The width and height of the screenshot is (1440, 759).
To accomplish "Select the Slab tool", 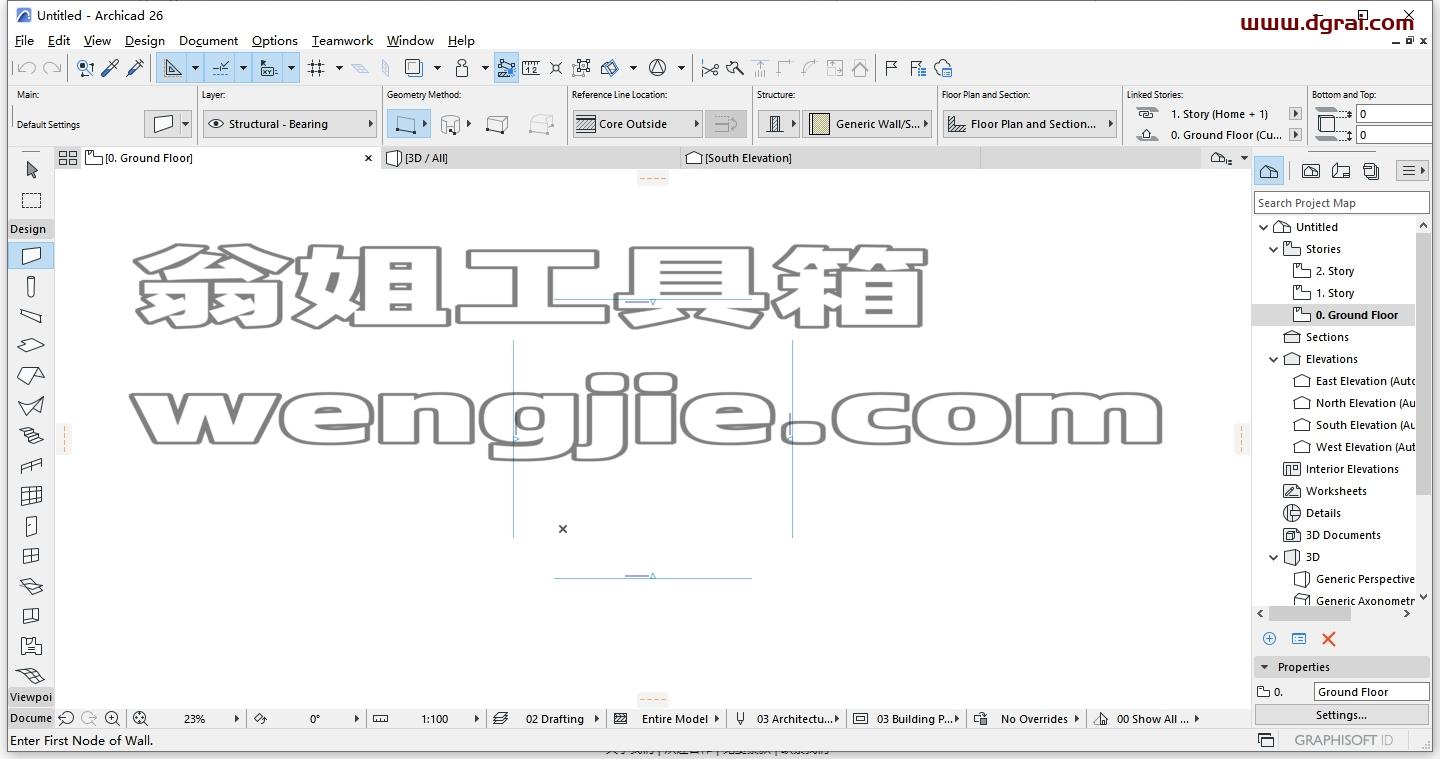I will [31, 346].
